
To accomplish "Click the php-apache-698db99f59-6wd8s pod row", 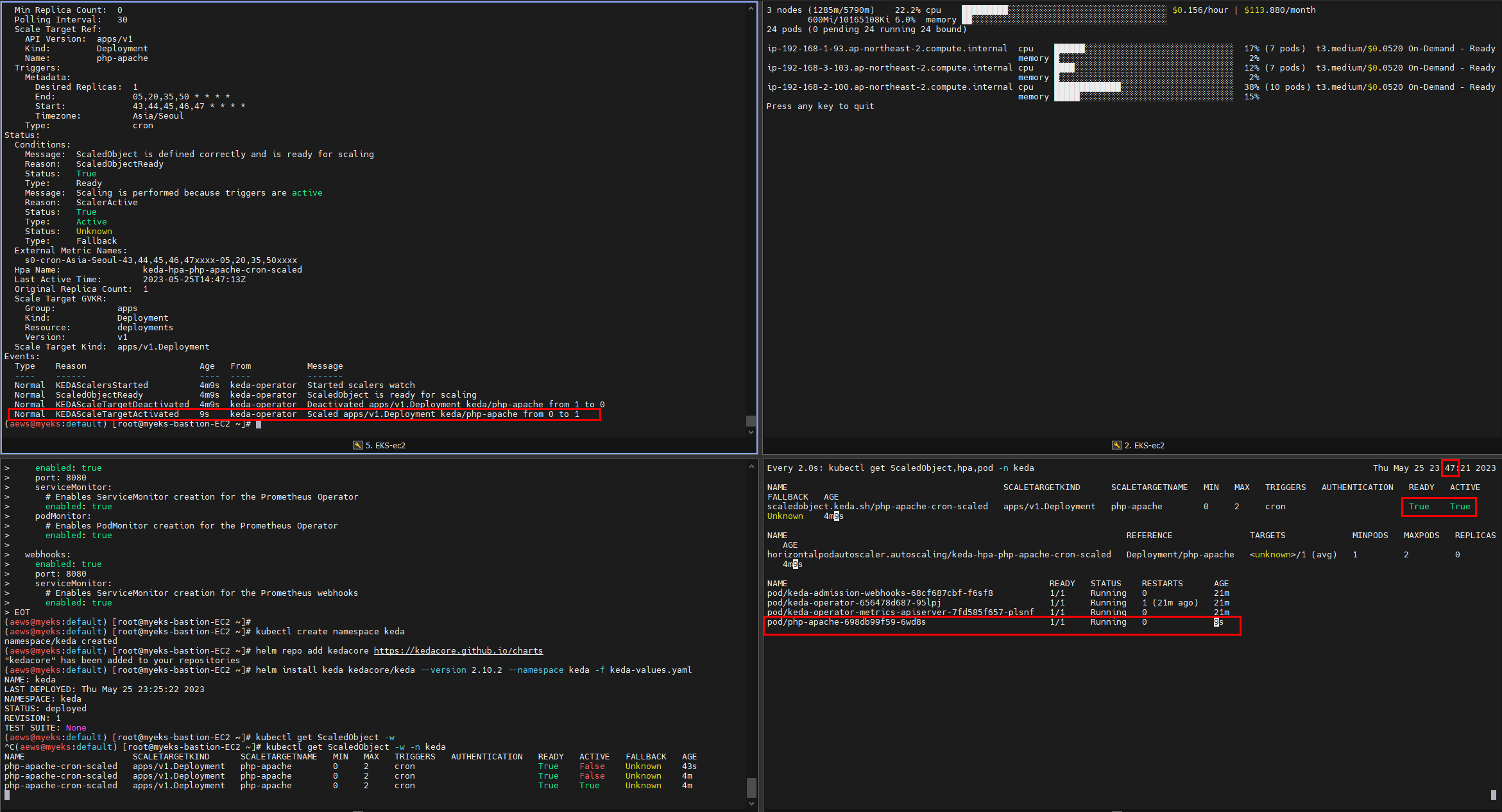I will coord(846,622).
